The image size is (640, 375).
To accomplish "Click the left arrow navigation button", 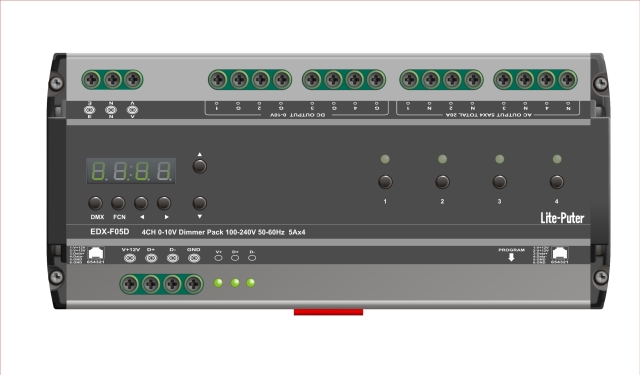I will pyautogui.click(x=141, y=203).
